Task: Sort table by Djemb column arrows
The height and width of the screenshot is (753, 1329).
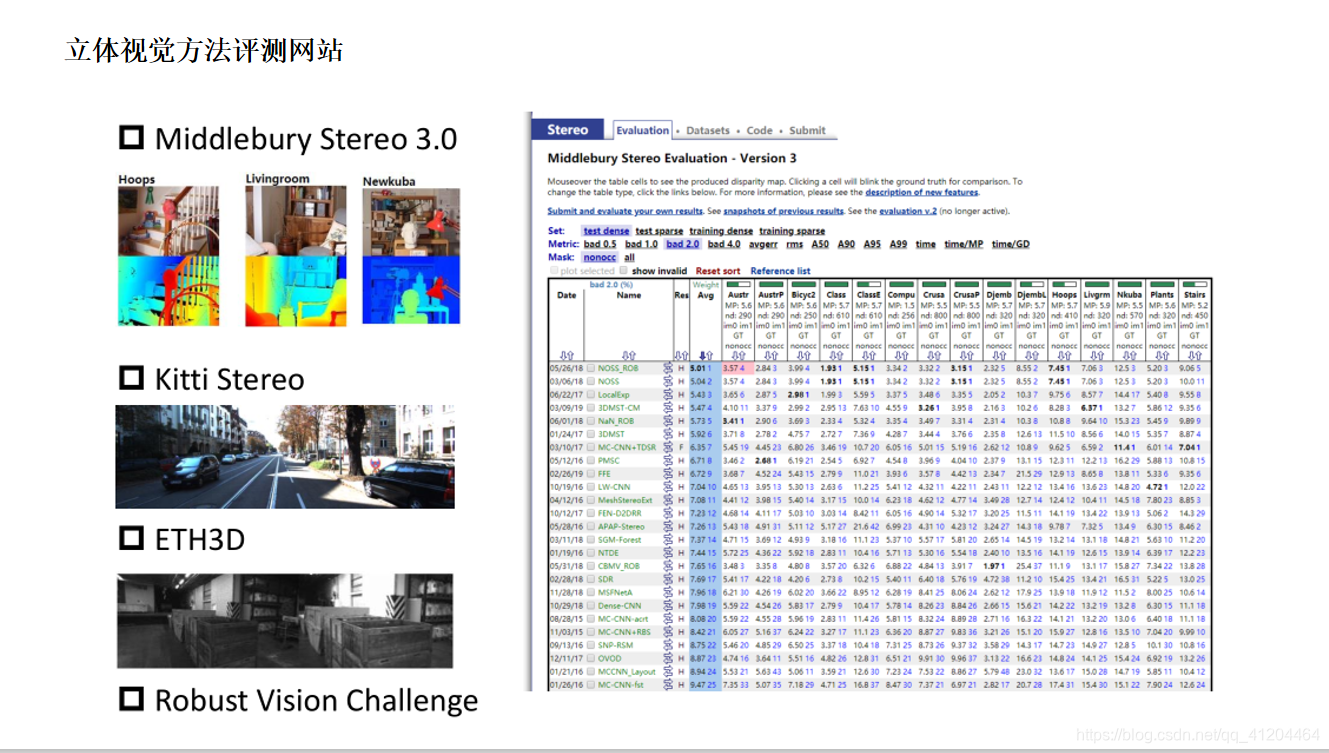Action: point(998,355)
